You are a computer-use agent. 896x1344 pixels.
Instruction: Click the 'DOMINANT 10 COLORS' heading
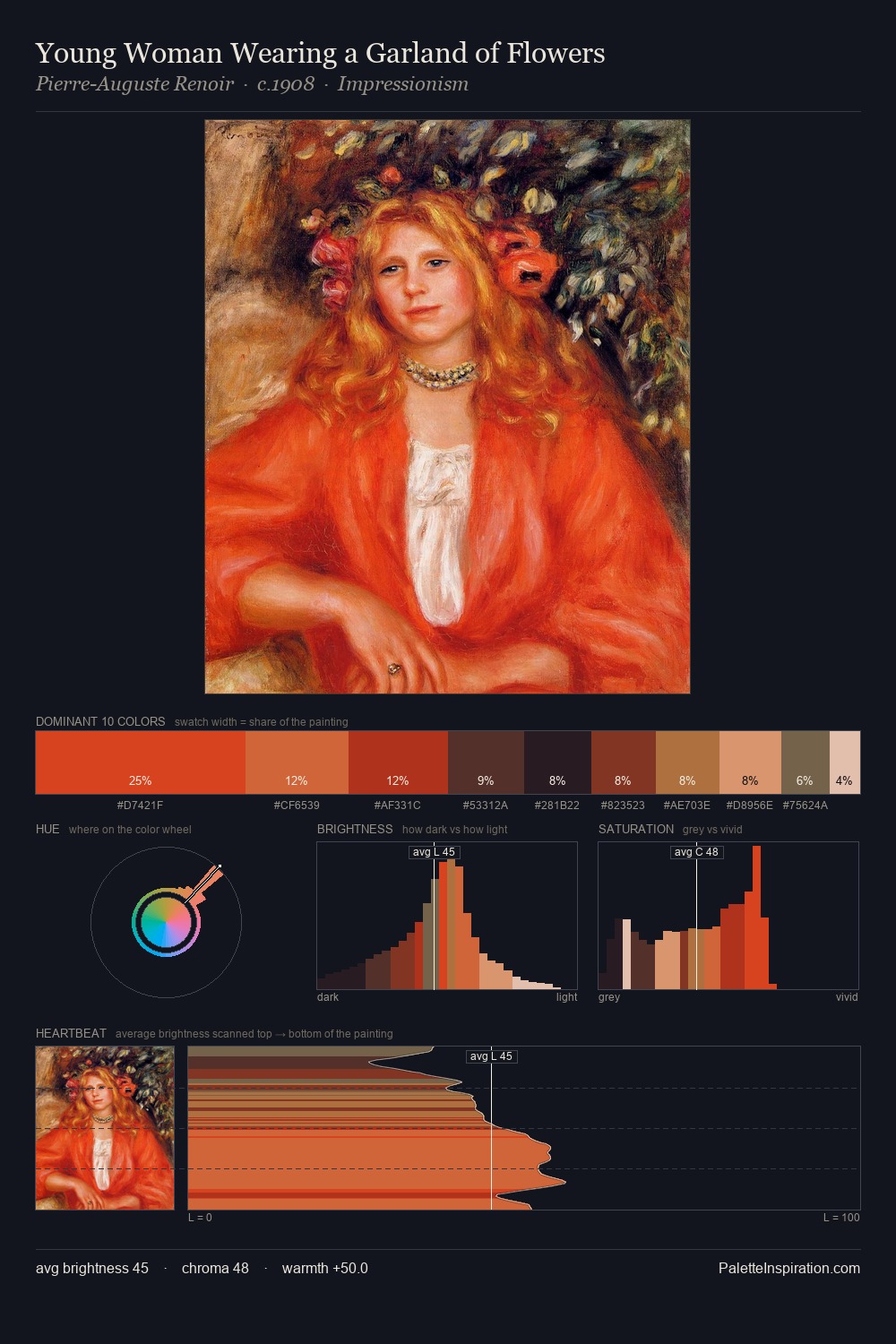100,721
